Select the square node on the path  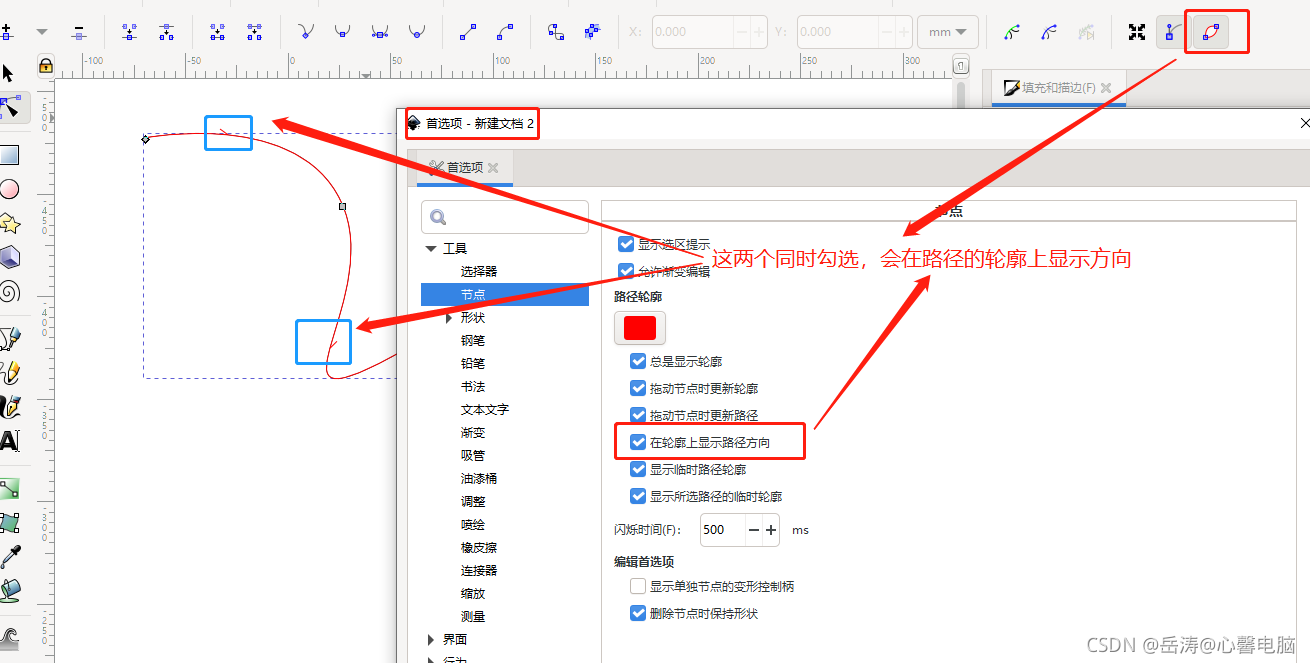click(x=343, y=206)
